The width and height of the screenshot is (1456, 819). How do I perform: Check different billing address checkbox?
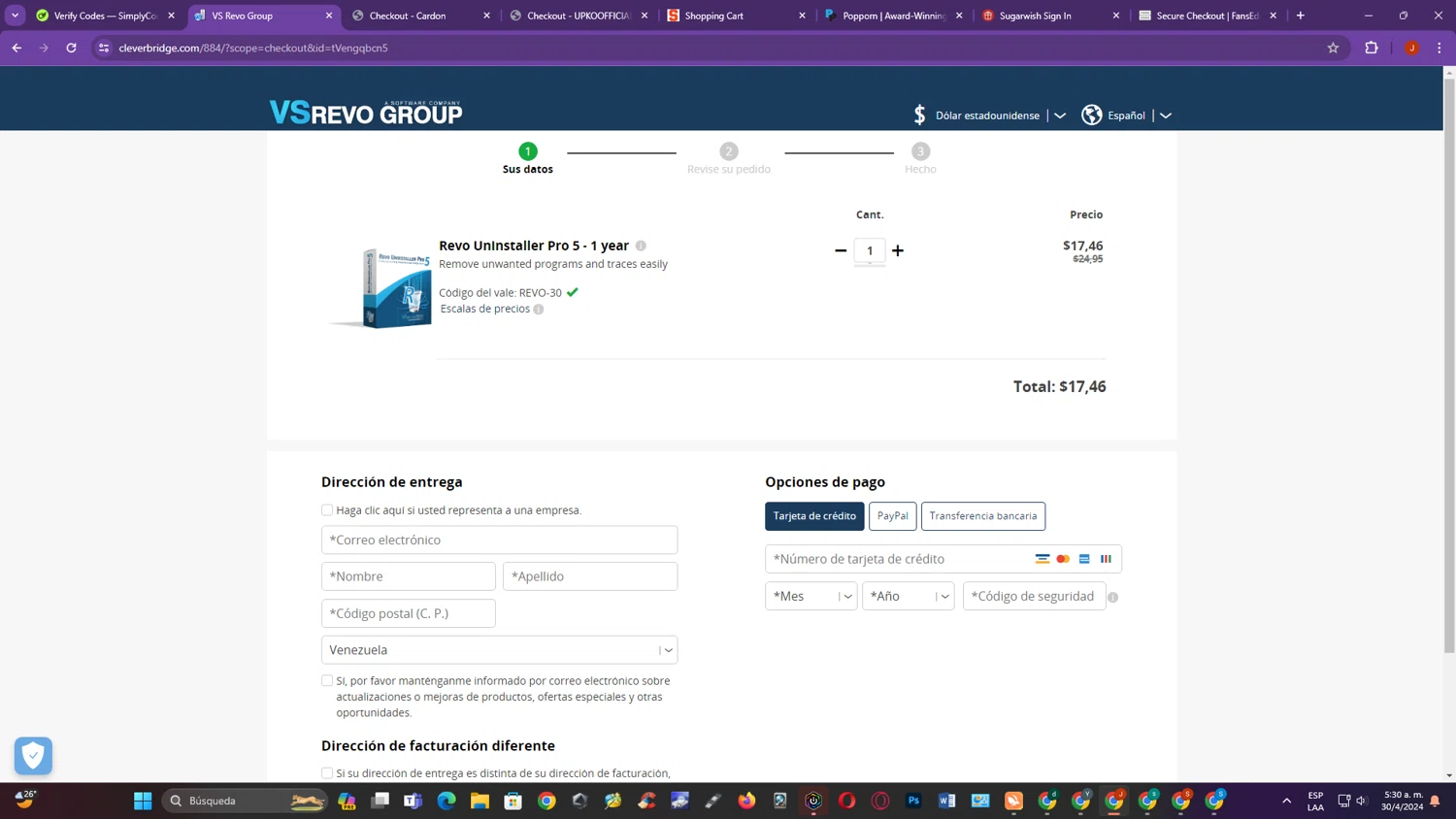click(x=327, y=773)
